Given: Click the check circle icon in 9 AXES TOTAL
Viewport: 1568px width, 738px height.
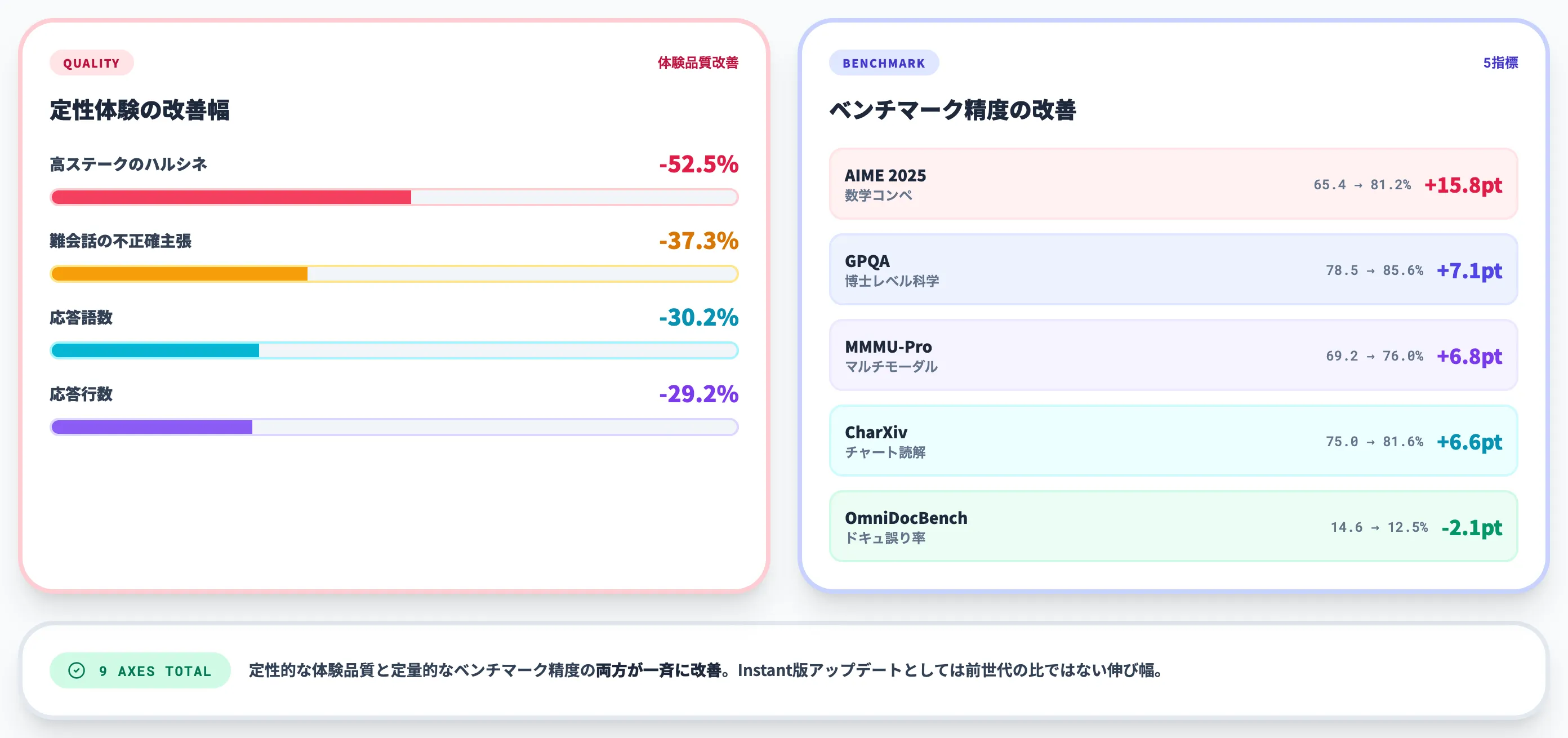Looking at the screenshot, I should (77, 670).
